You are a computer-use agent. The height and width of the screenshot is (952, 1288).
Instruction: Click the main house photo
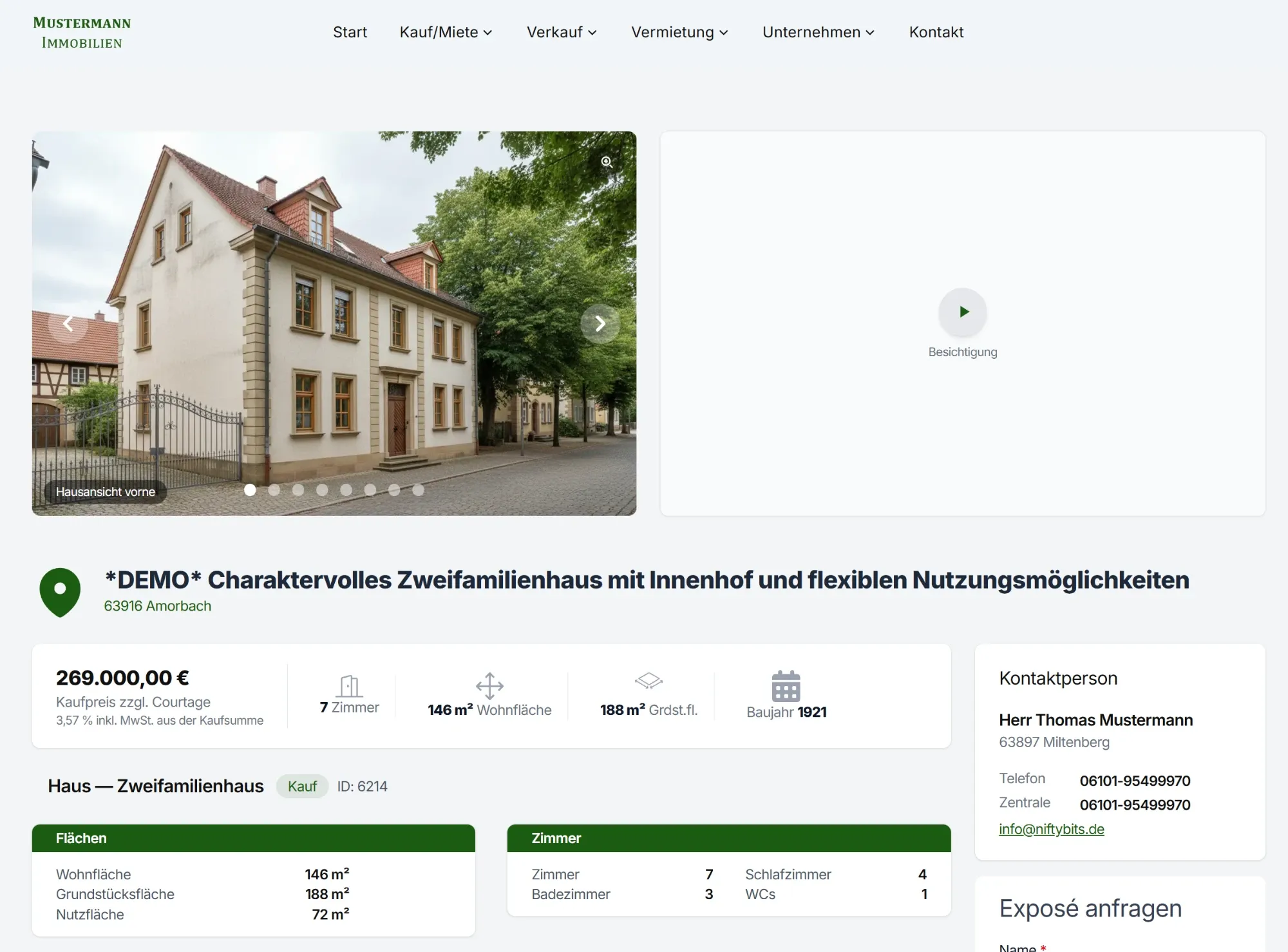pyautogui.click(x=334, y=323)
